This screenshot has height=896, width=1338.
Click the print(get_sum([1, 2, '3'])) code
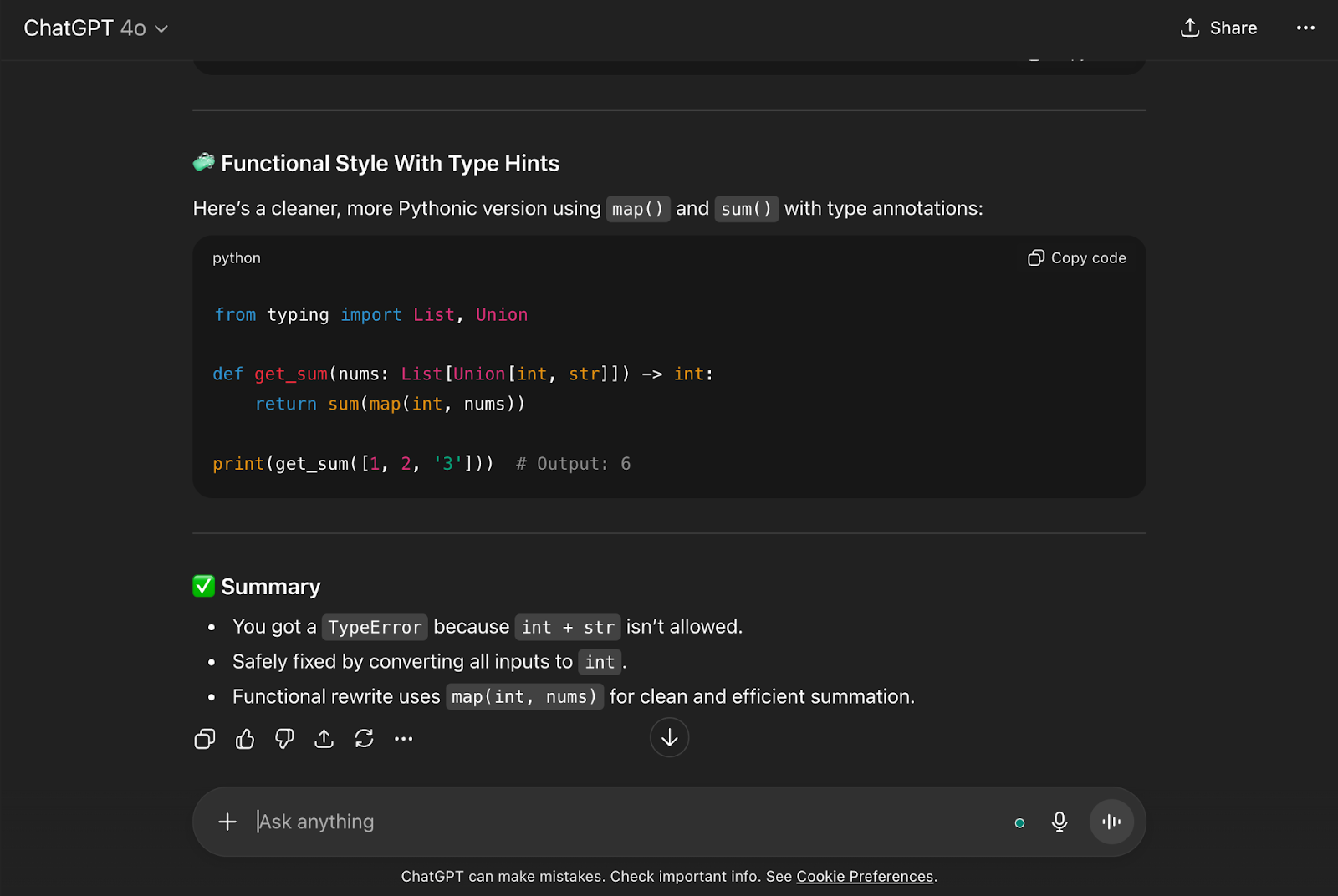coord(353,464)
